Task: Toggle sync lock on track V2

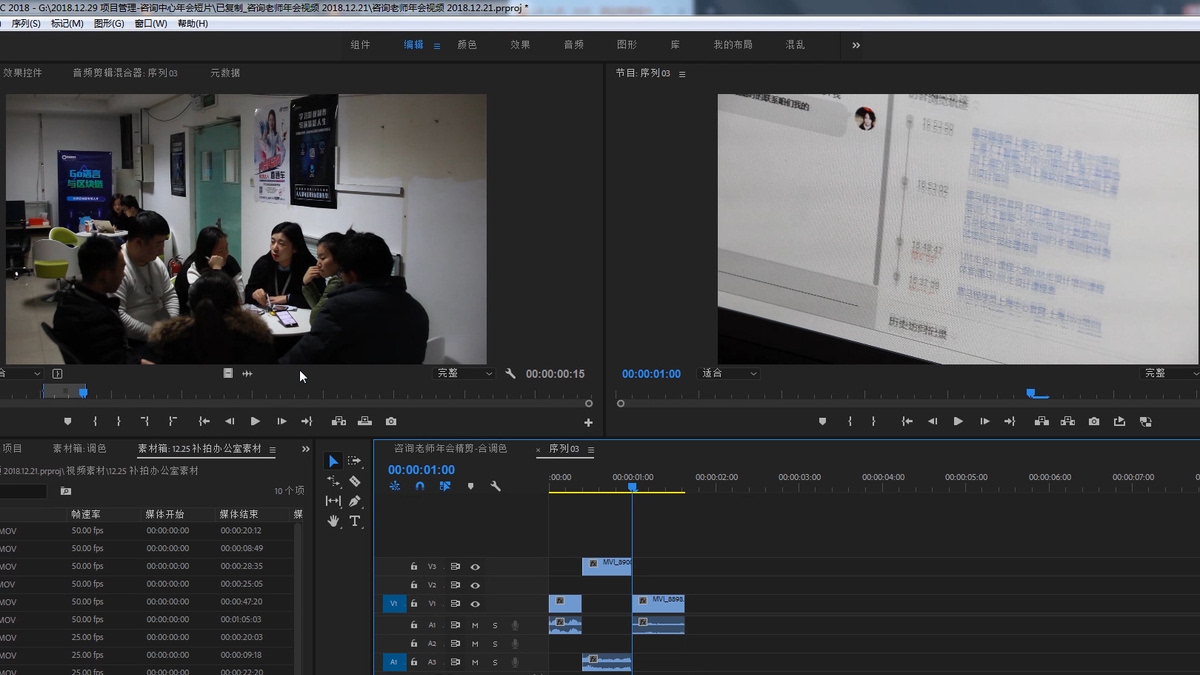Action: click(x=455, y=585)
